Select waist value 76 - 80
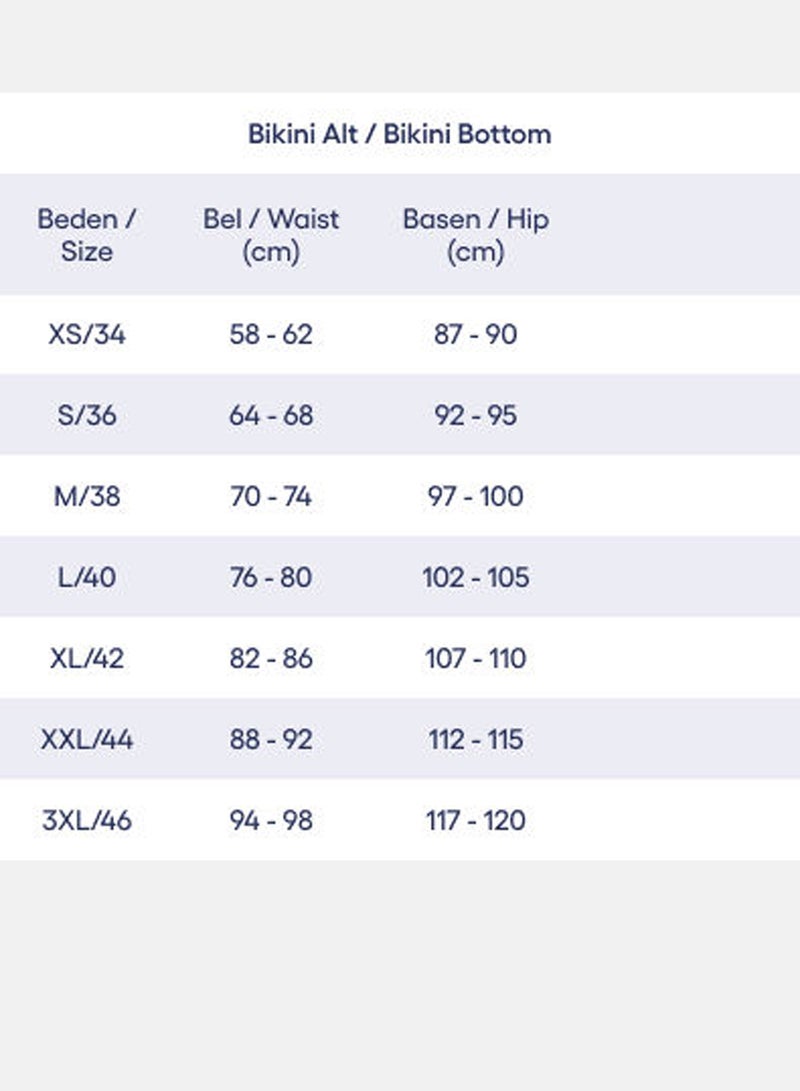The width and height of the screenshot is (800, 1091). (x=271, y=578)
